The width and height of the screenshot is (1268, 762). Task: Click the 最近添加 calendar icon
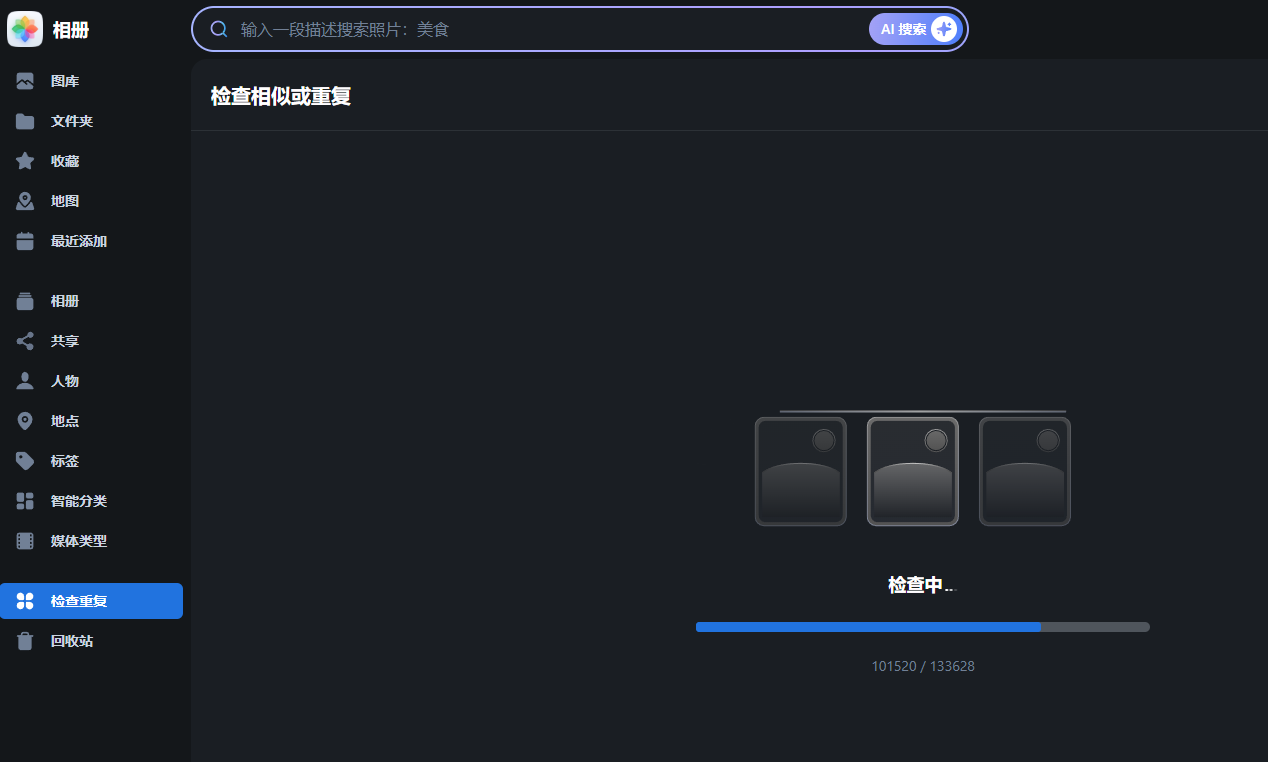tap(25, 241)
